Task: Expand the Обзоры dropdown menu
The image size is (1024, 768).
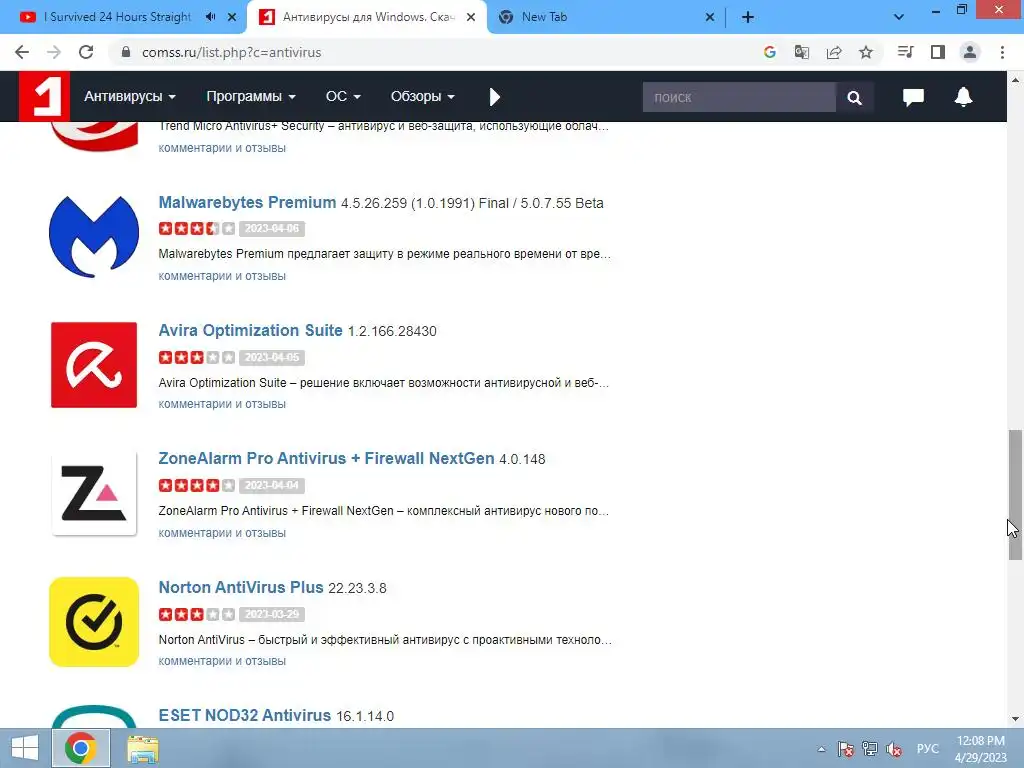Action: (423, 97)
